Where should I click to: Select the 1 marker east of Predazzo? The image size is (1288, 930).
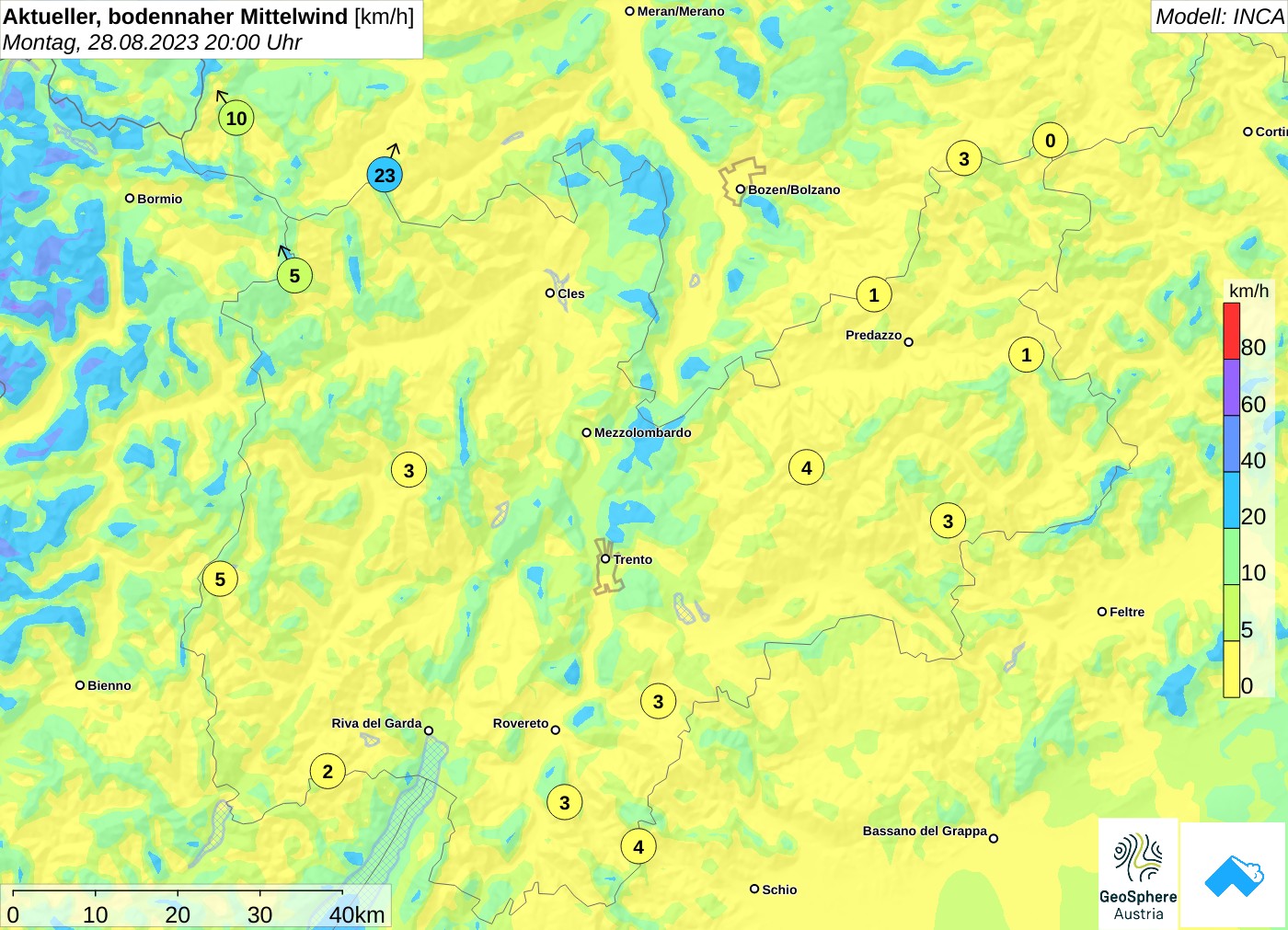1027,354
